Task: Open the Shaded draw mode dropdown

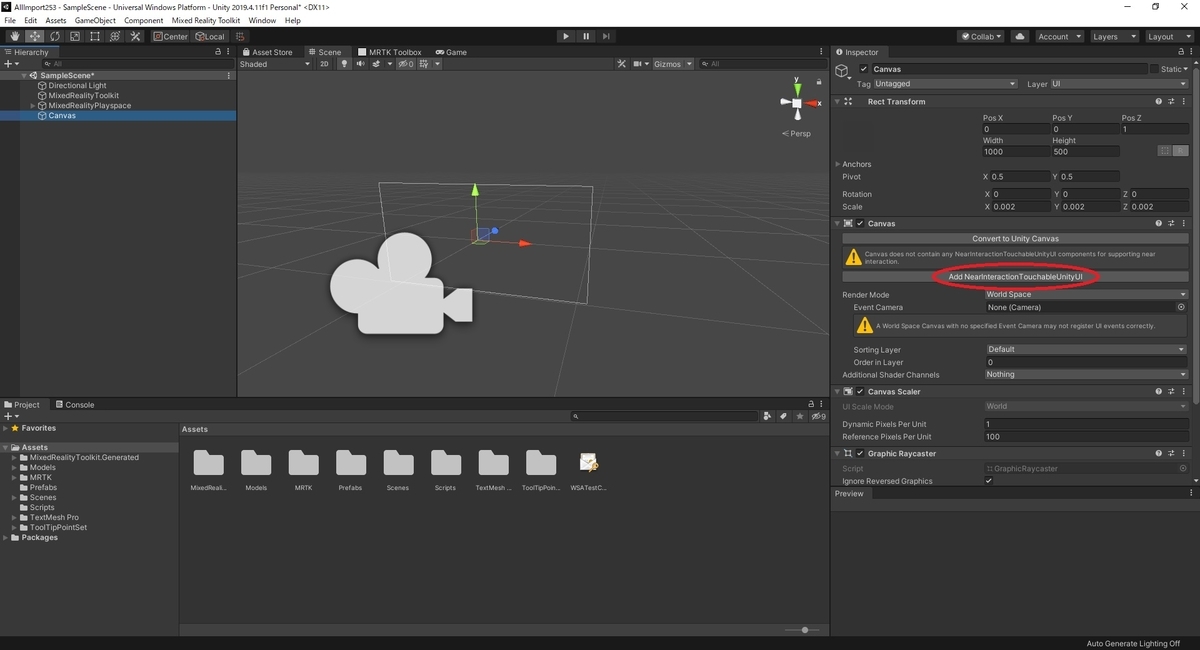Action: tap(275, 64)
